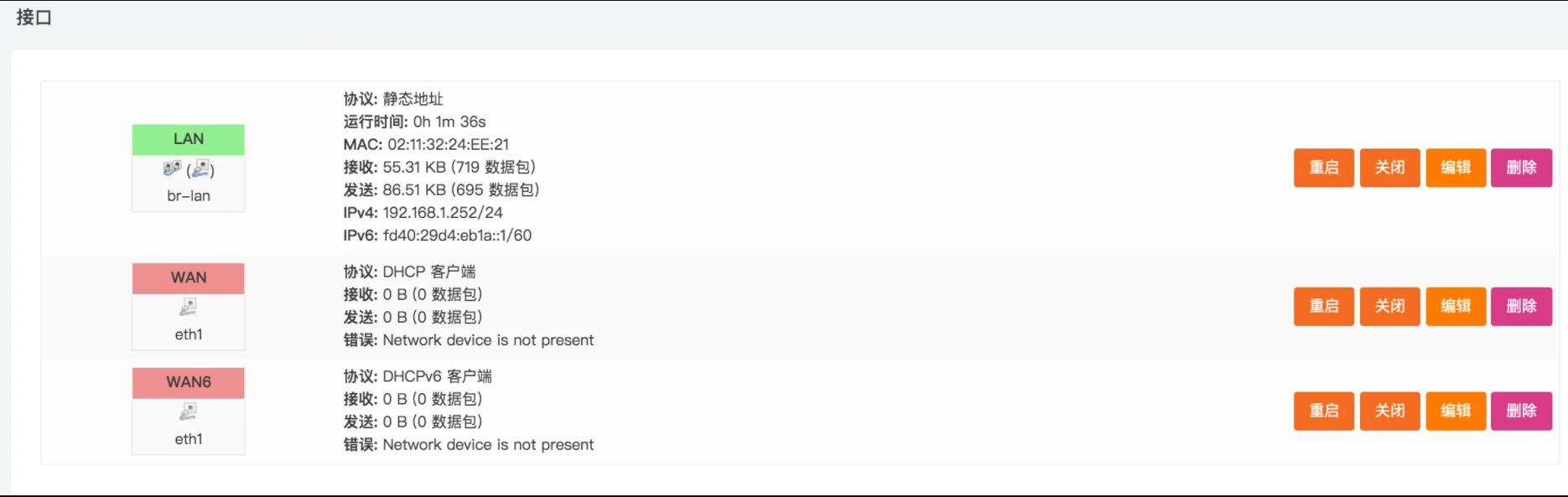1568x497 pixels.
Task: Shut down the WAN interface
Action: 1389,306
